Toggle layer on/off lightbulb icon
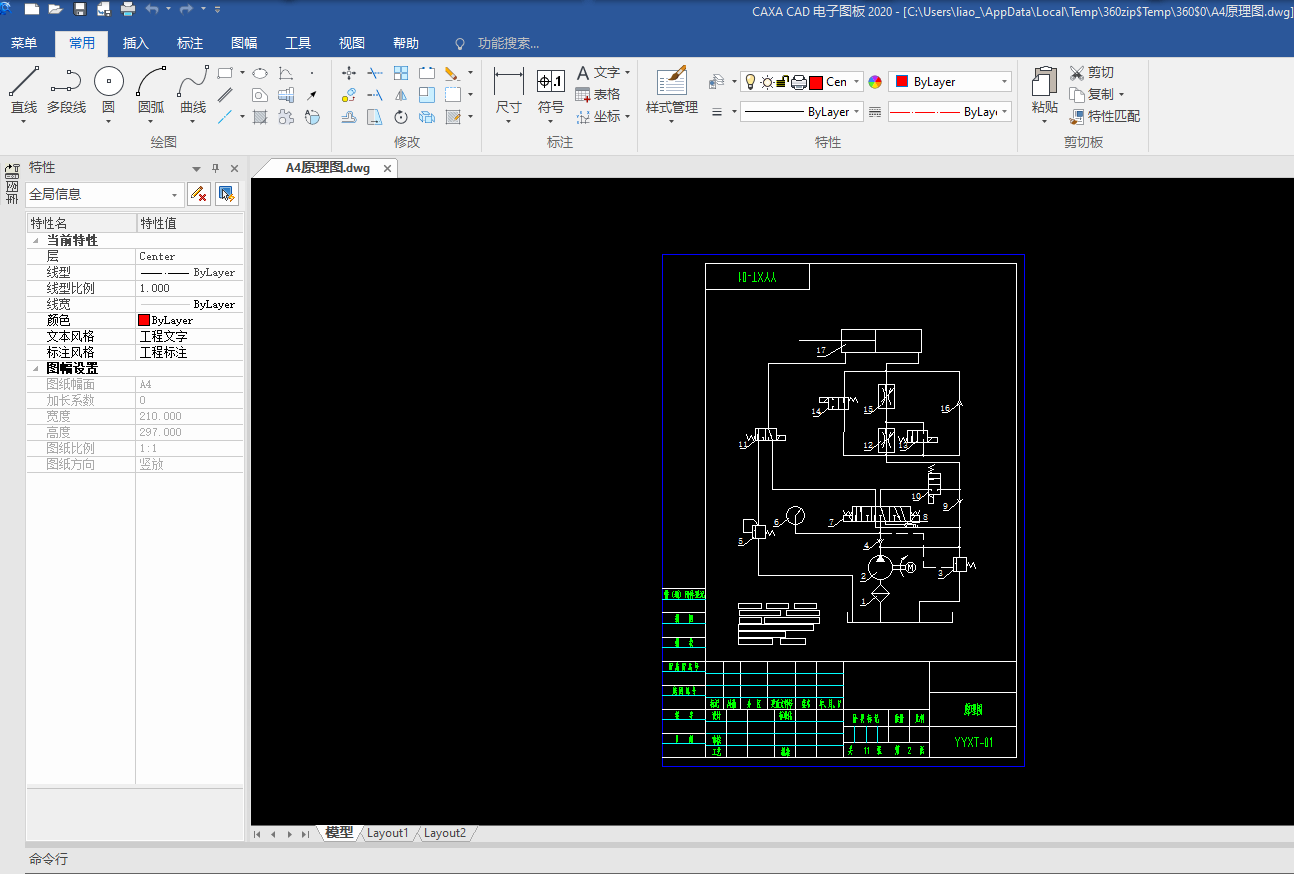Image resolution: width=1294 pixels, height=874 pixels. click(749, 82)
